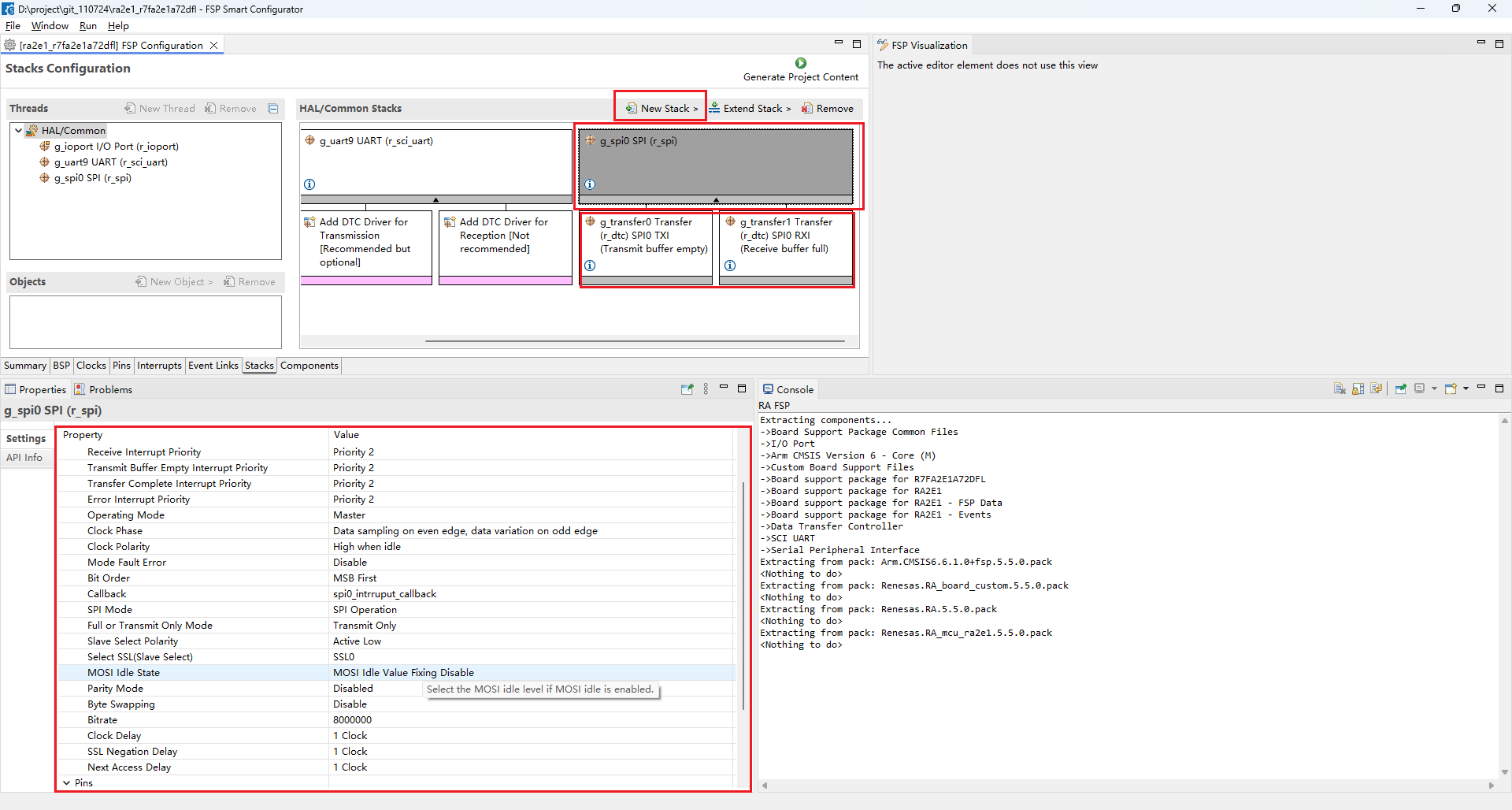Collapse all threads icon in Threads header
1512x810 pixels.
273,109
